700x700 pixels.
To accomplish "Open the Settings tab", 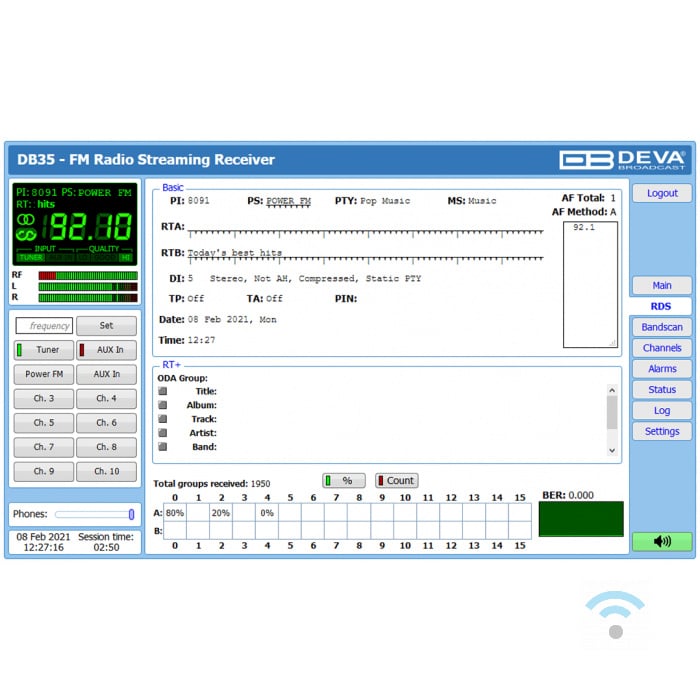I will pos(661,432).
